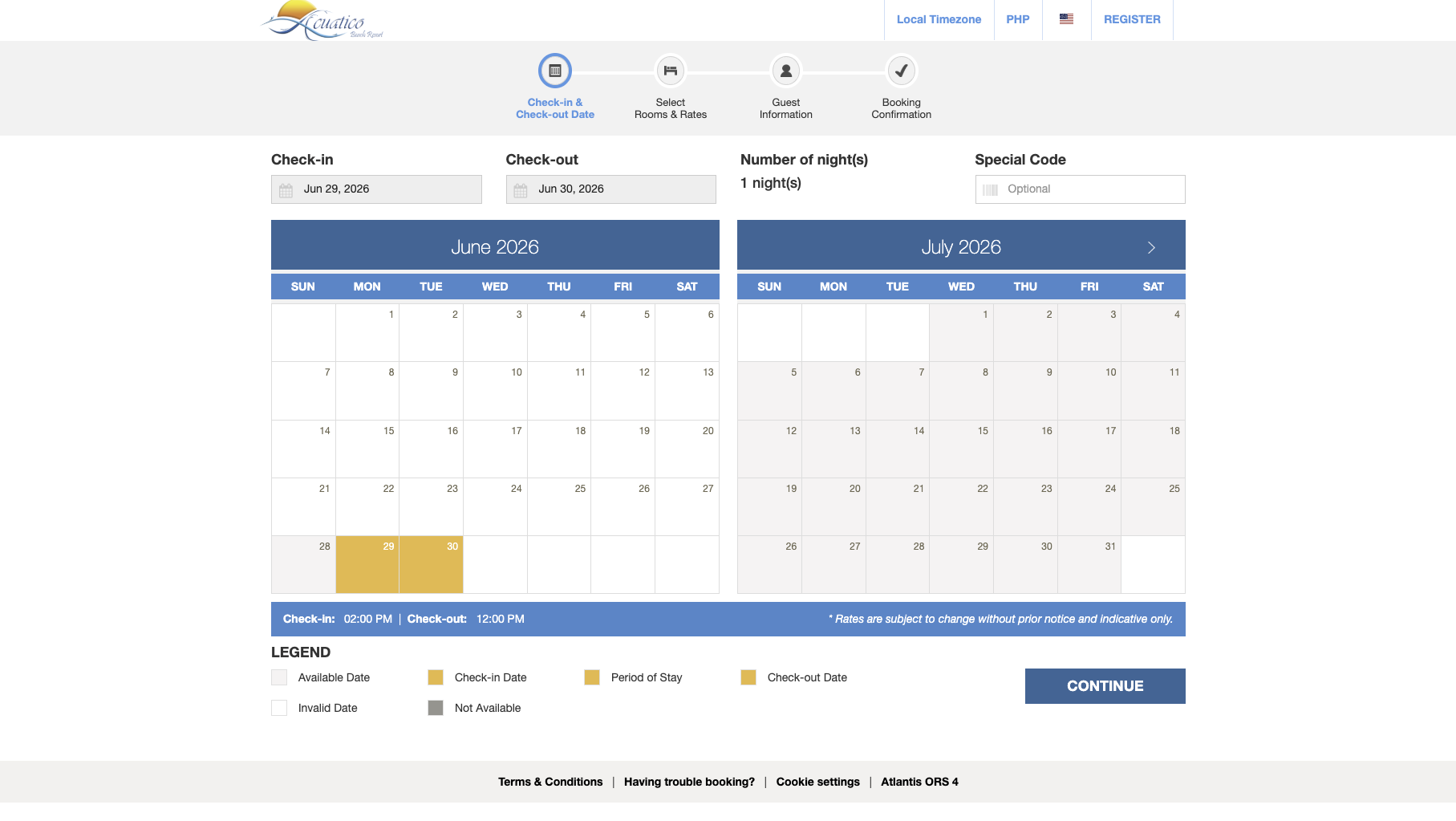Click the July 2026 month header

coord(961,247)
